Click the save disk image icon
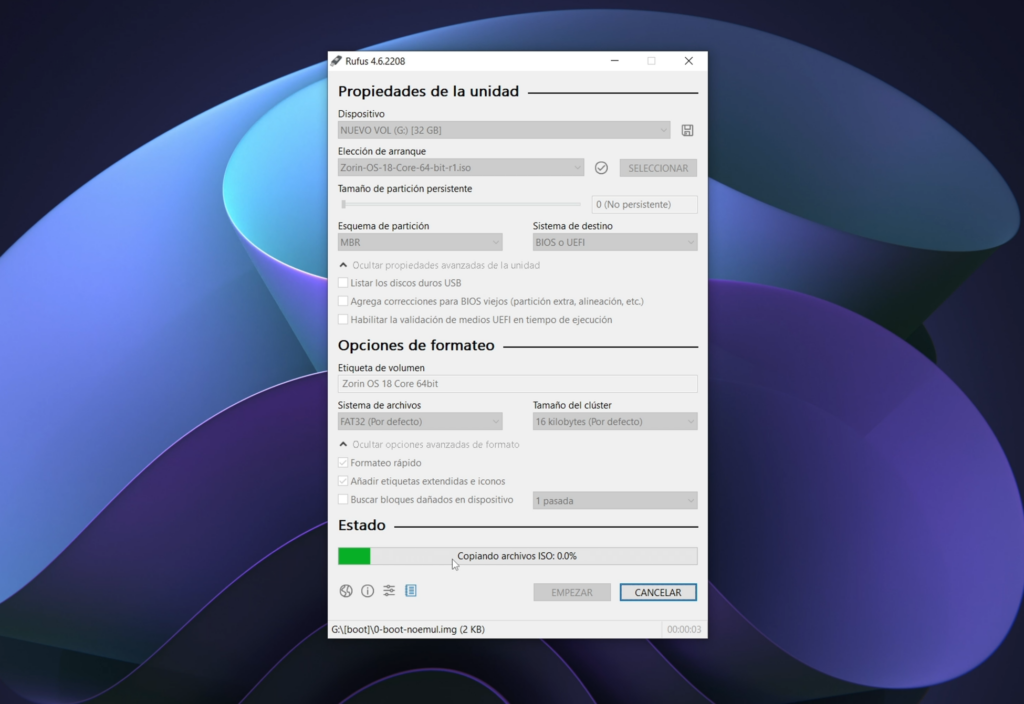This screenshot has height=704, width=1024. point(689,130)
